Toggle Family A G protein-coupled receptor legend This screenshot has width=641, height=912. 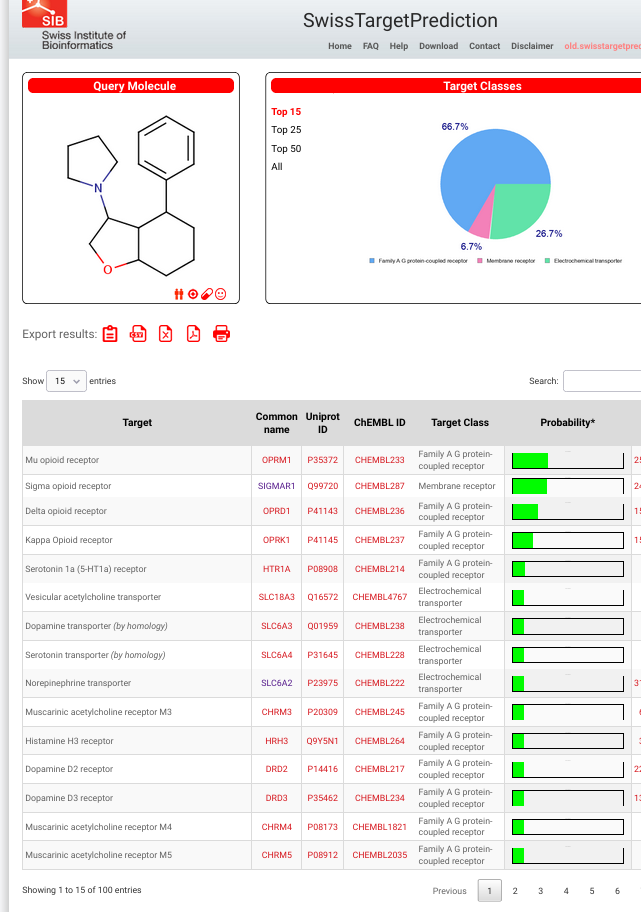click(x=419, y=261)
